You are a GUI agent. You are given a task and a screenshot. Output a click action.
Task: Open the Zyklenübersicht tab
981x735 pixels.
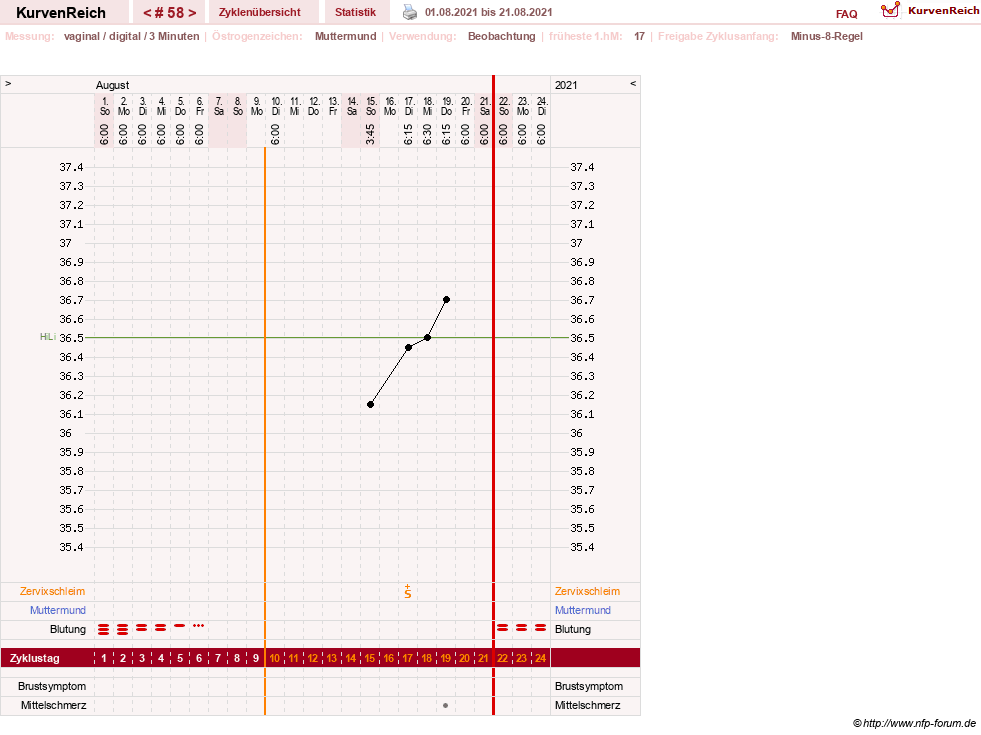pos(260,12)
